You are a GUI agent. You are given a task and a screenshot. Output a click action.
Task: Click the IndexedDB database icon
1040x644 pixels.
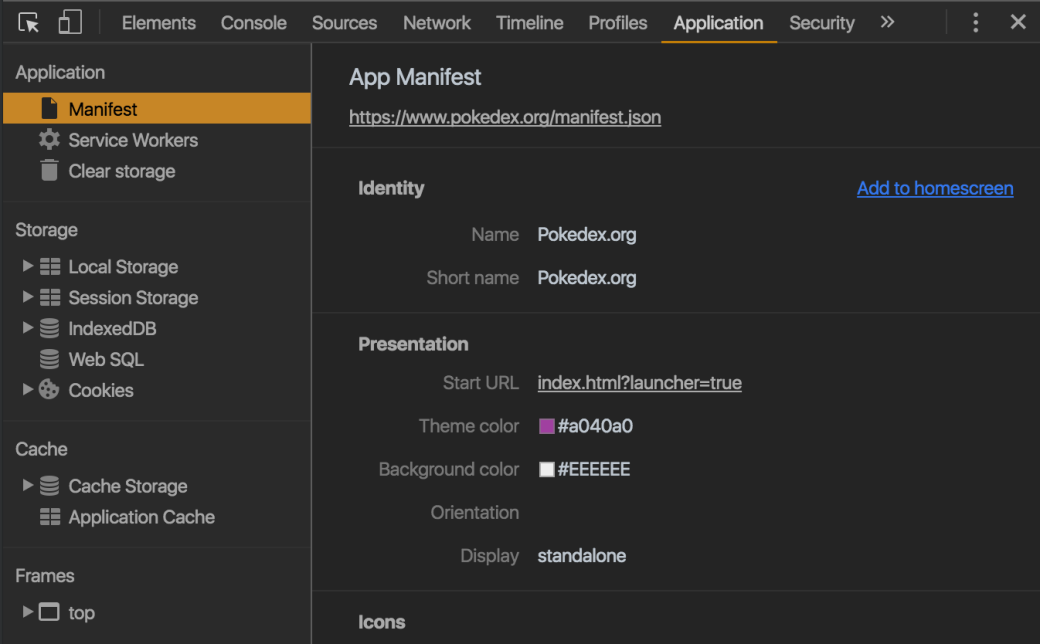tap(49, 328)
